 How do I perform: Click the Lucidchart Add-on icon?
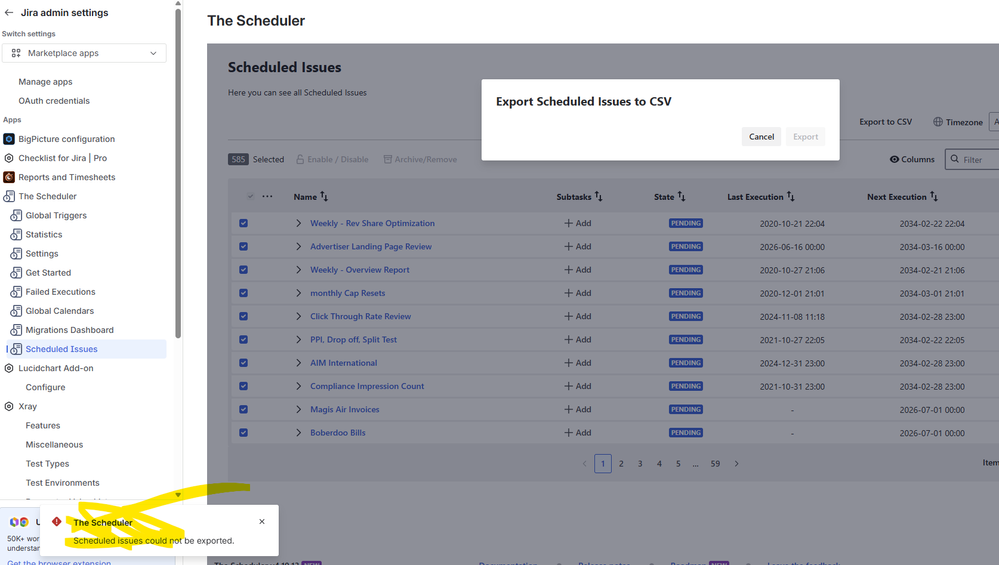coord(9,368)
